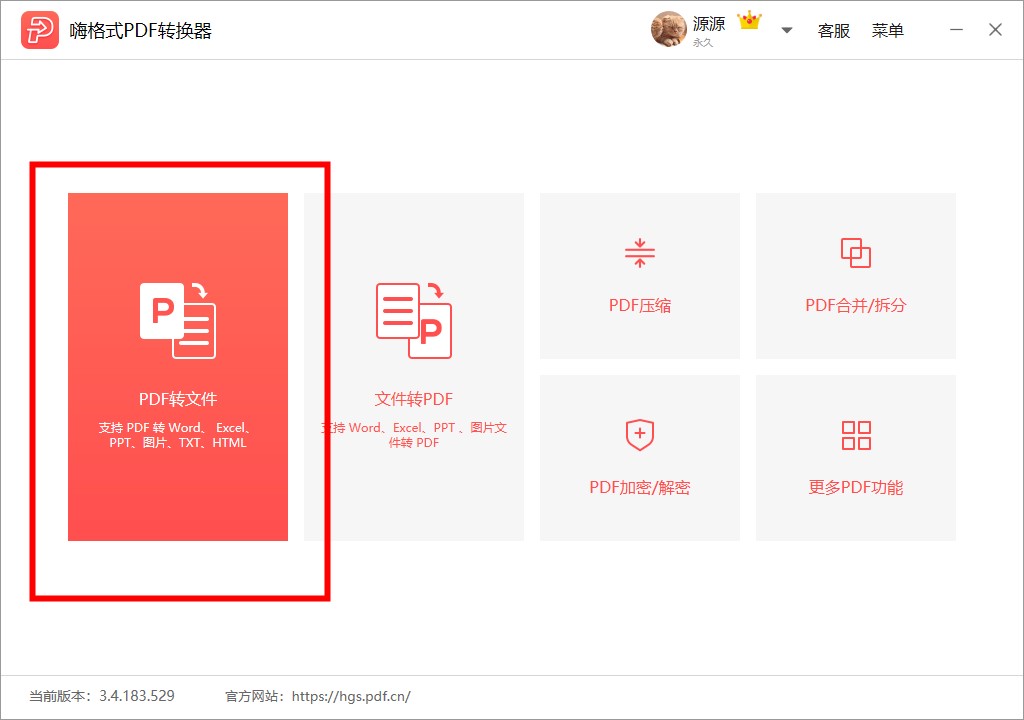Click the 官方网站 label
1024x720 pixels.
point(252,696)
